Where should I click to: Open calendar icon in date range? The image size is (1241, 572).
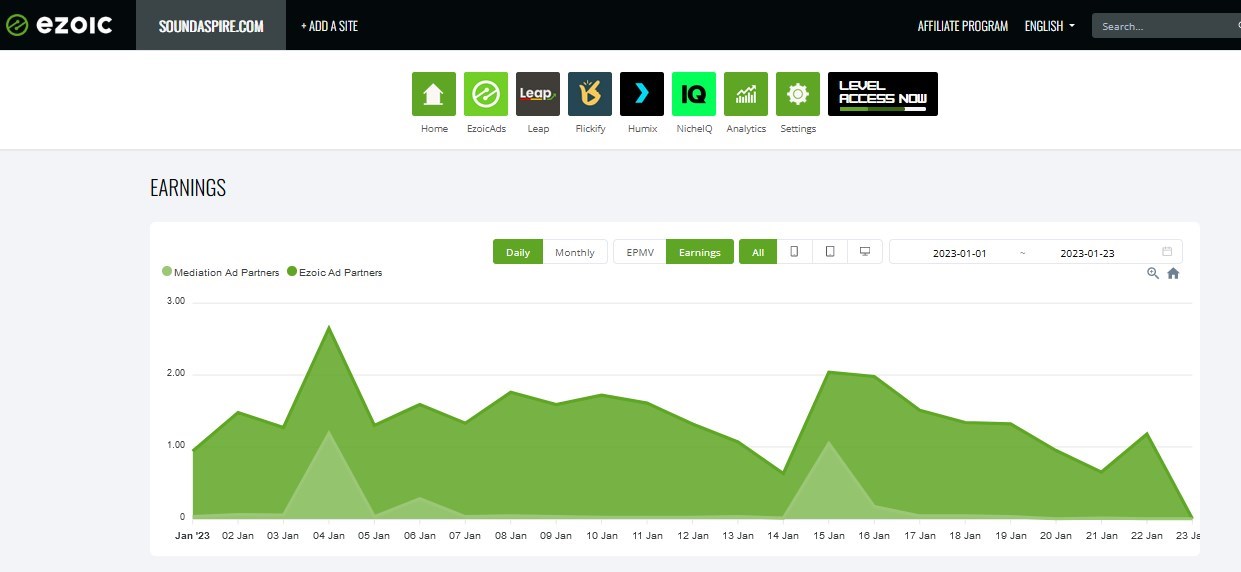(1167, 252)
